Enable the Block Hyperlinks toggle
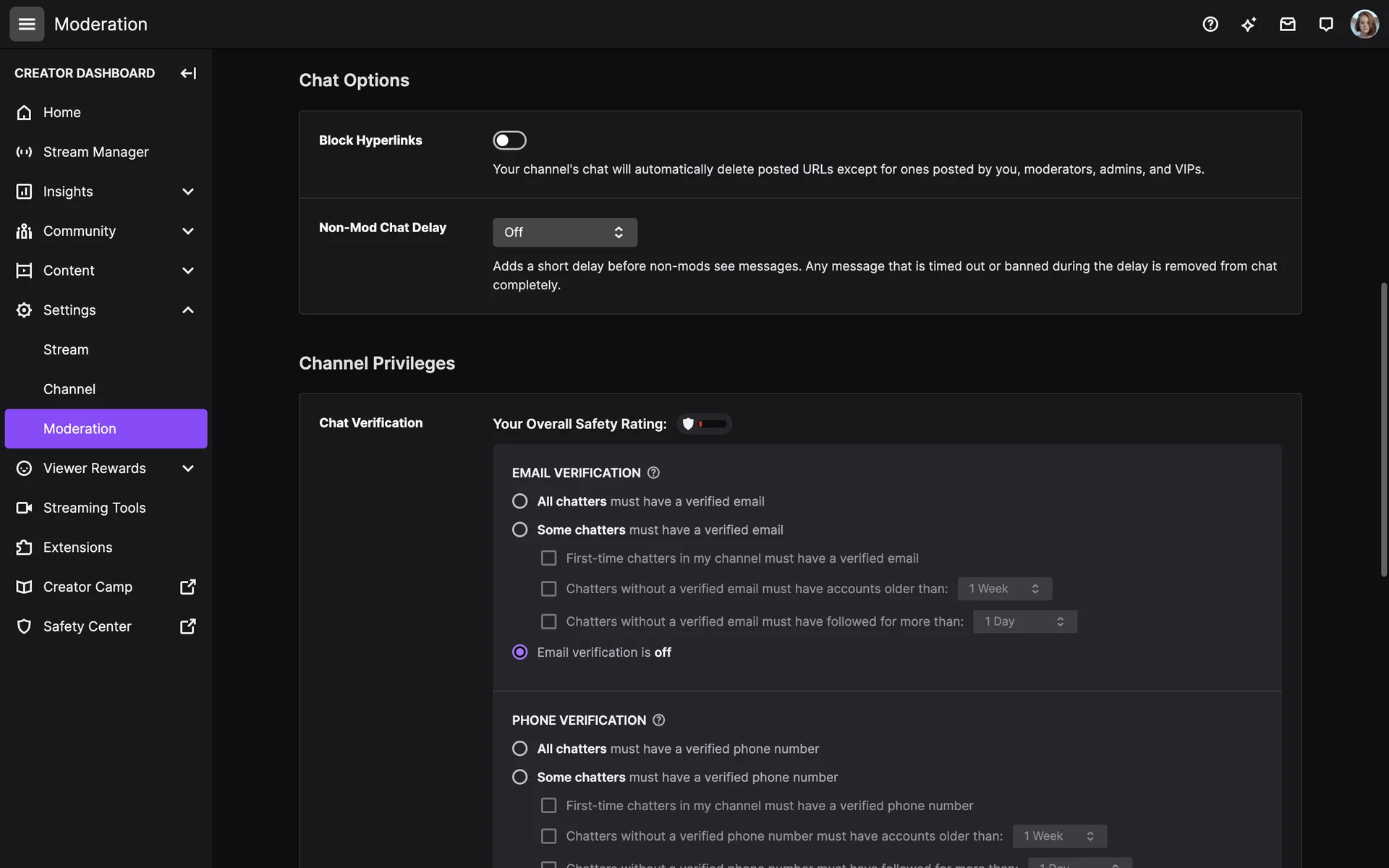Image resolution: width=1389 pixels, height=868 pixels. 509,140
